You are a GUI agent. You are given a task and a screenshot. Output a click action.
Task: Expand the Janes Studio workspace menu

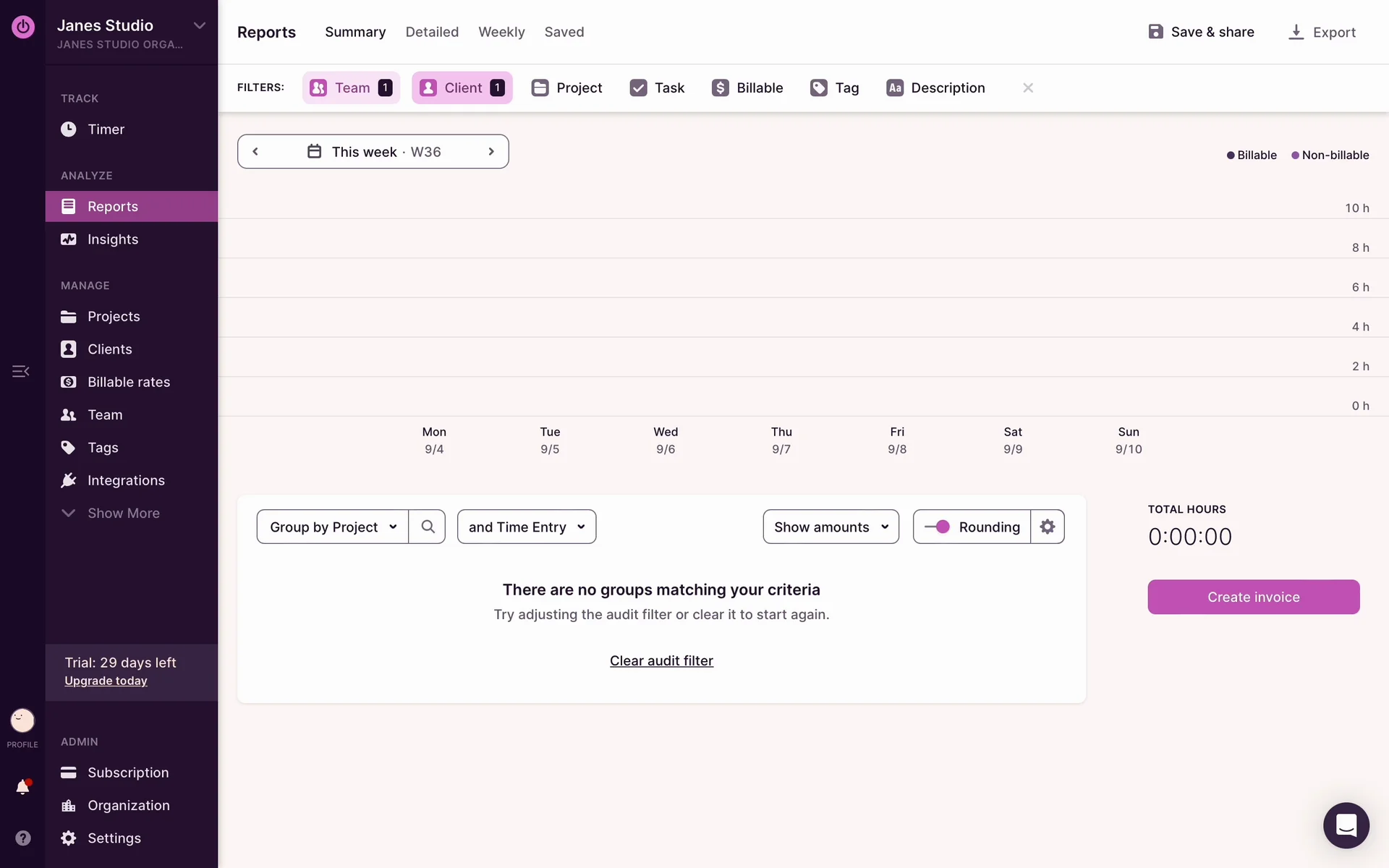(199, 26)
